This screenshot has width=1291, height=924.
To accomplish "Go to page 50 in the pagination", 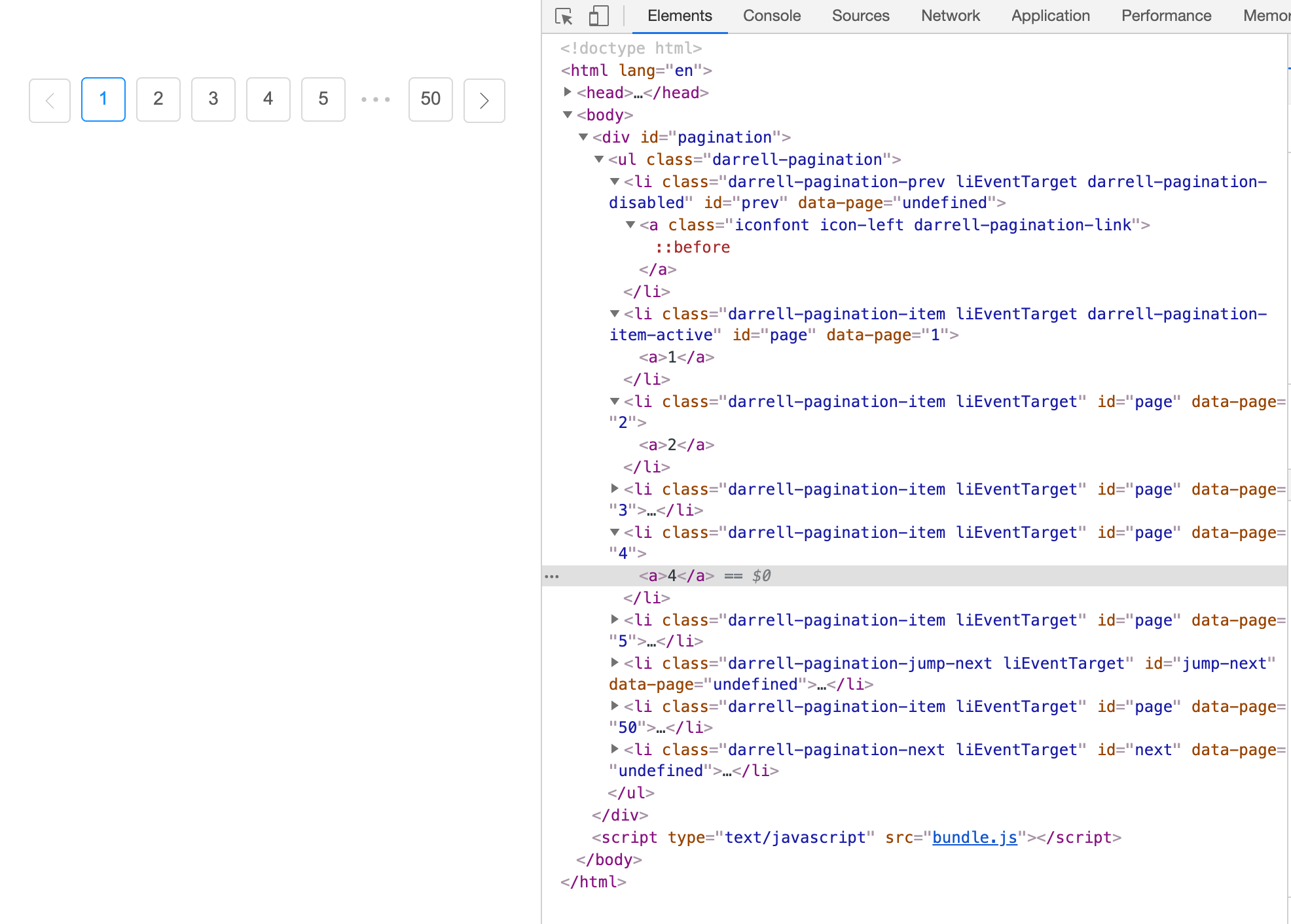I will pos(431,99).
